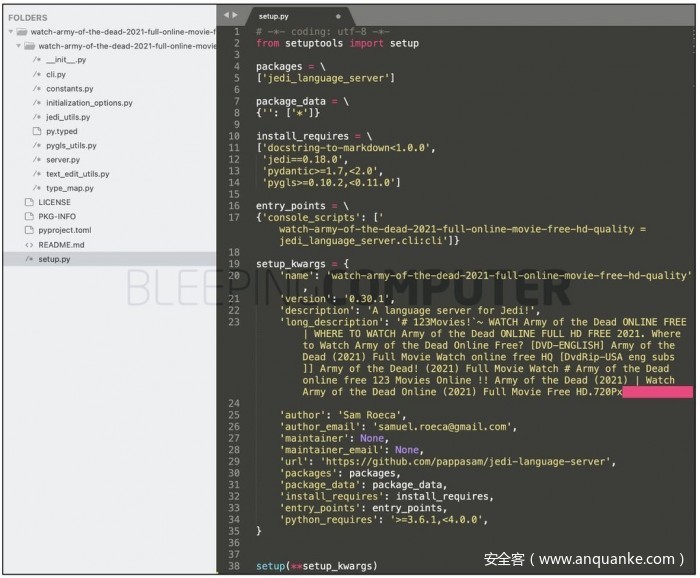This screenshot has height=578, width=700.
Task: Click the top-level root folder icon
Action: (x=21, y=32)
